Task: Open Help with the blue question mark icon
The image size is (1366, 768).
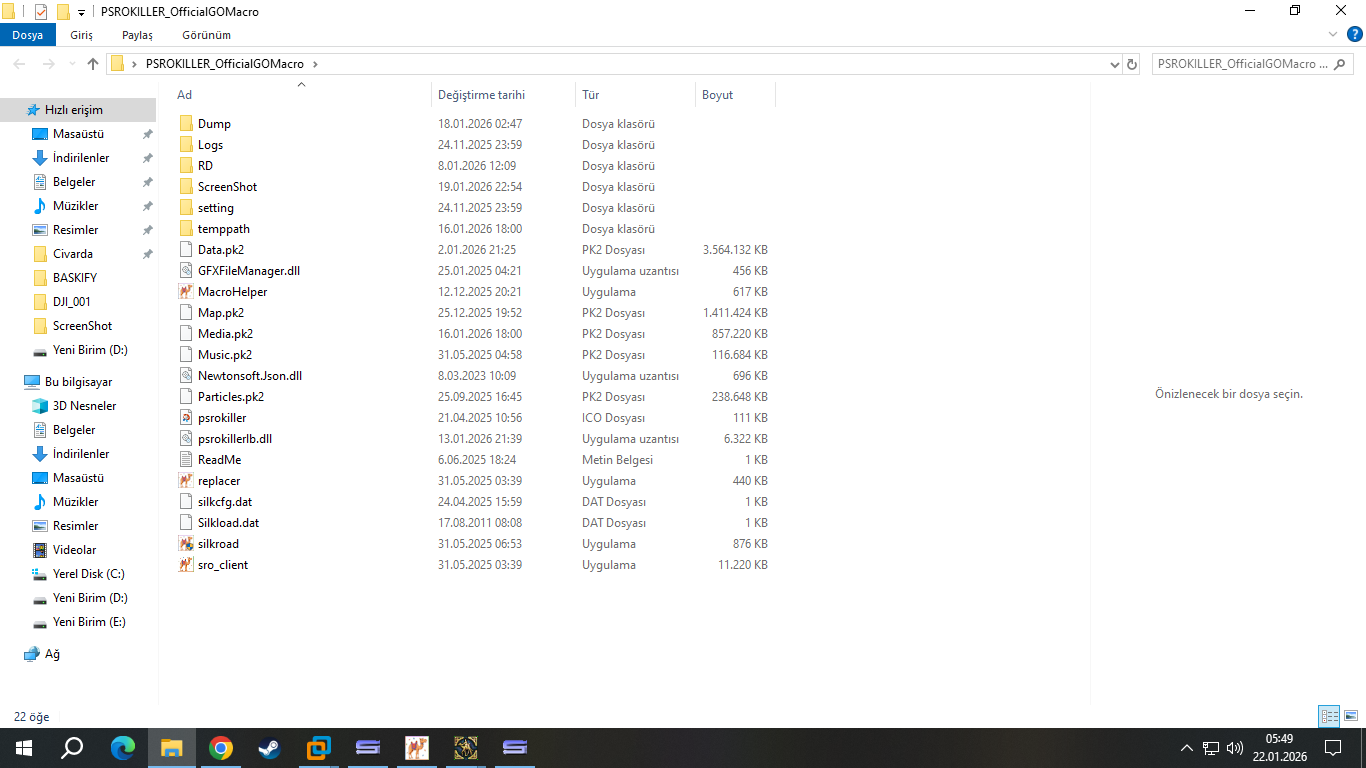Action: (x=1354, y=34)
